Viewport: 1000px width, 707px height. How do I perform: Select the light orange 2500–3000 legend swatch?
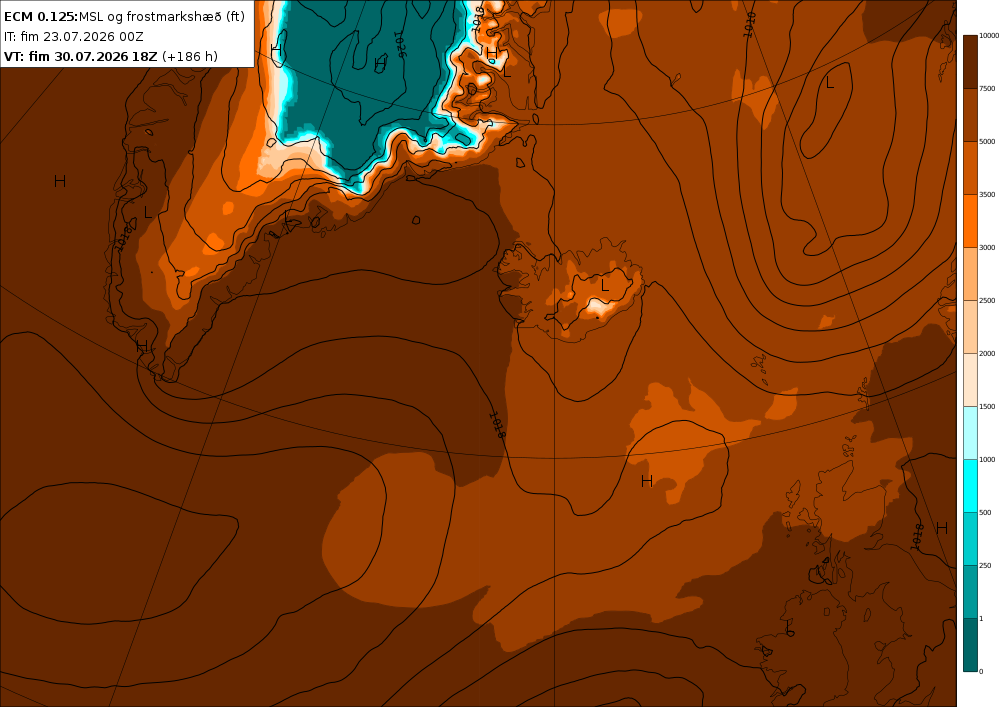[970, 273]
